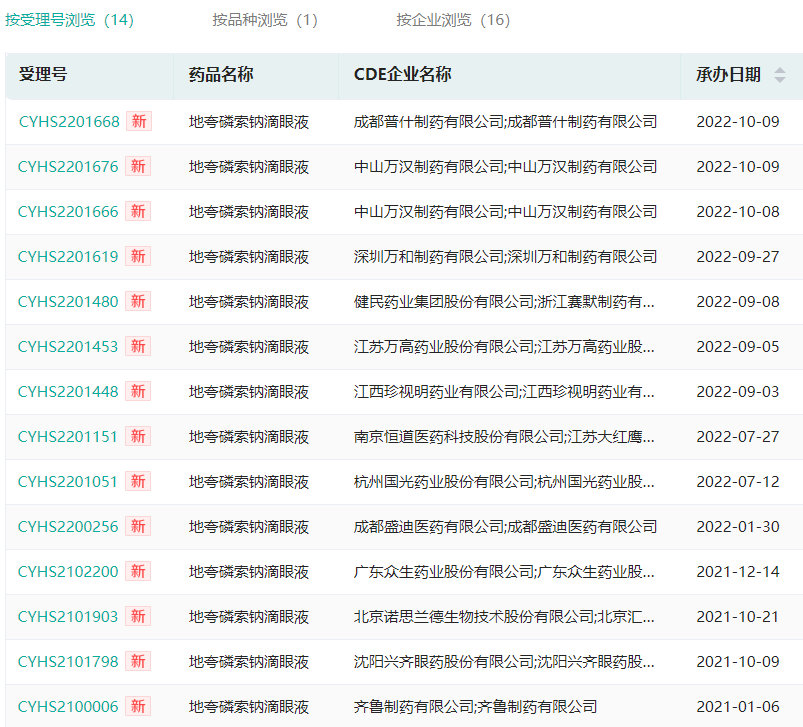Click the 新 badge beside CYHS2101903

[138, 617]
